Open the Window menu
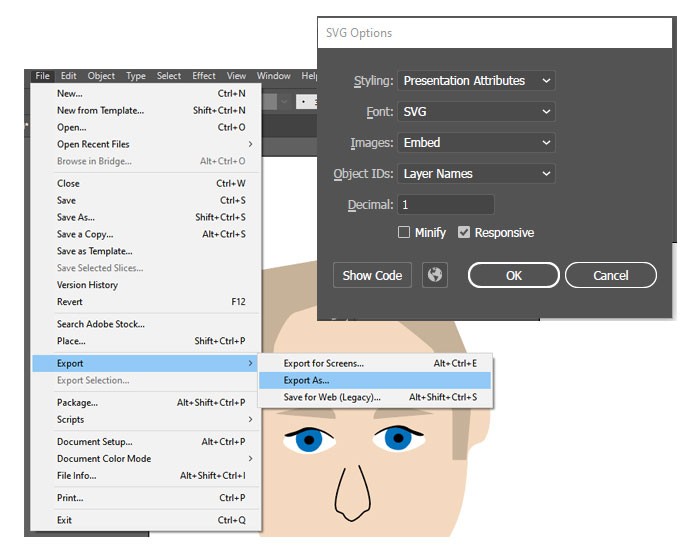The width and height of the screenshot is (689, 557). coord(274,76)
